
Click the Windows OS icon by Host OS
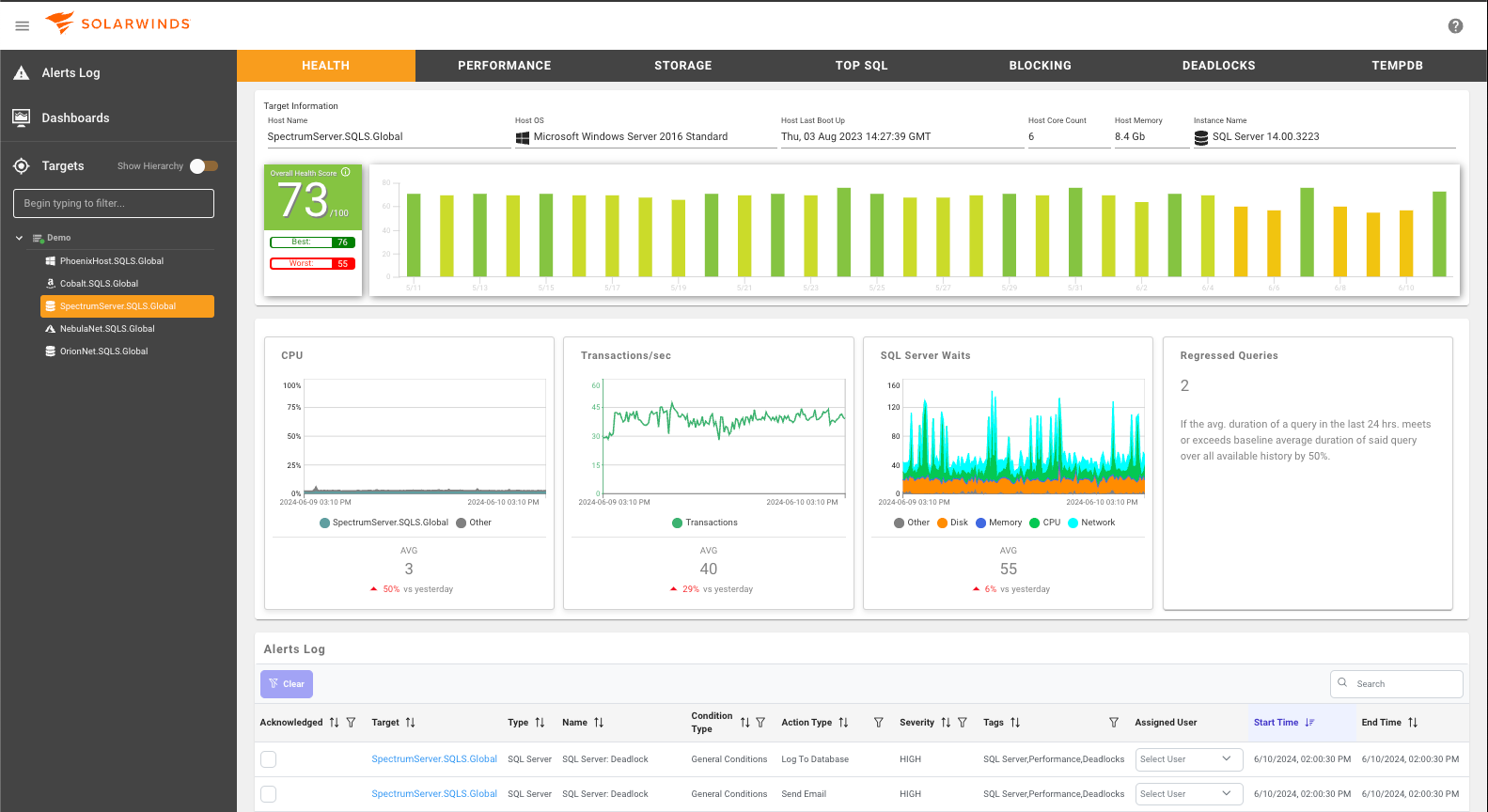[523, 137]
